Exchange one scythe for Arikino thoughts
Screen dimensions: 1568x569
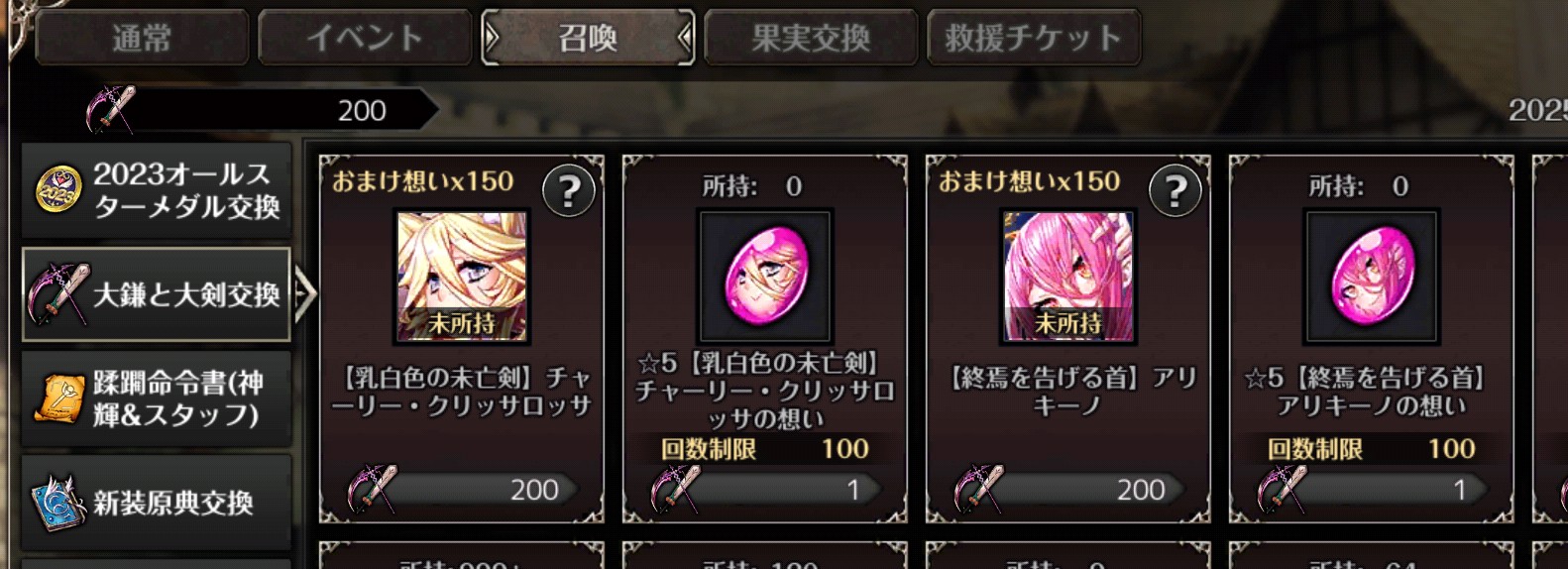coord(1372,489)
